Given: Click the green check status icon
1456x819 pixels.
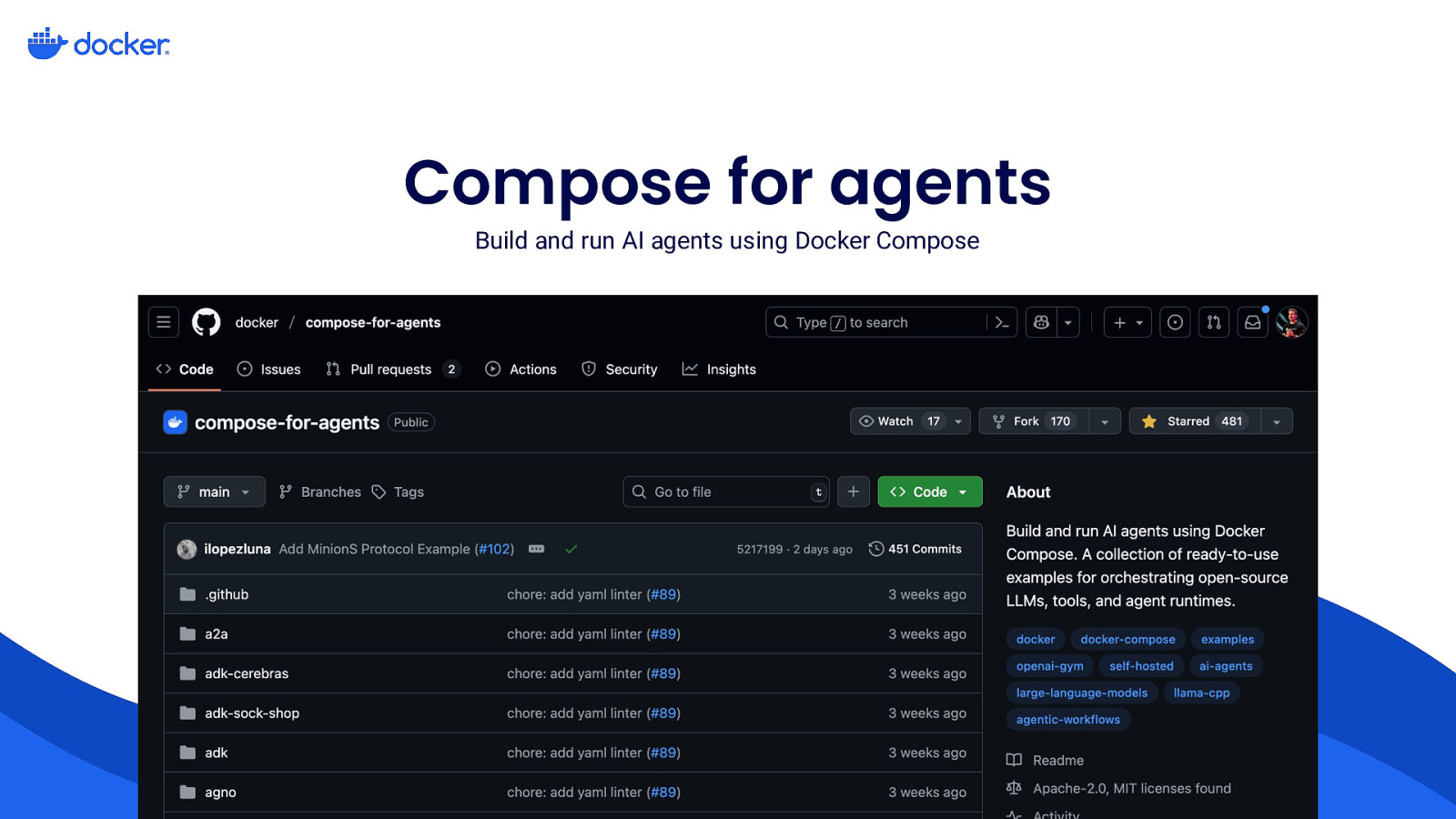Looking at the screenshot, I should click(x=571, y=549).
